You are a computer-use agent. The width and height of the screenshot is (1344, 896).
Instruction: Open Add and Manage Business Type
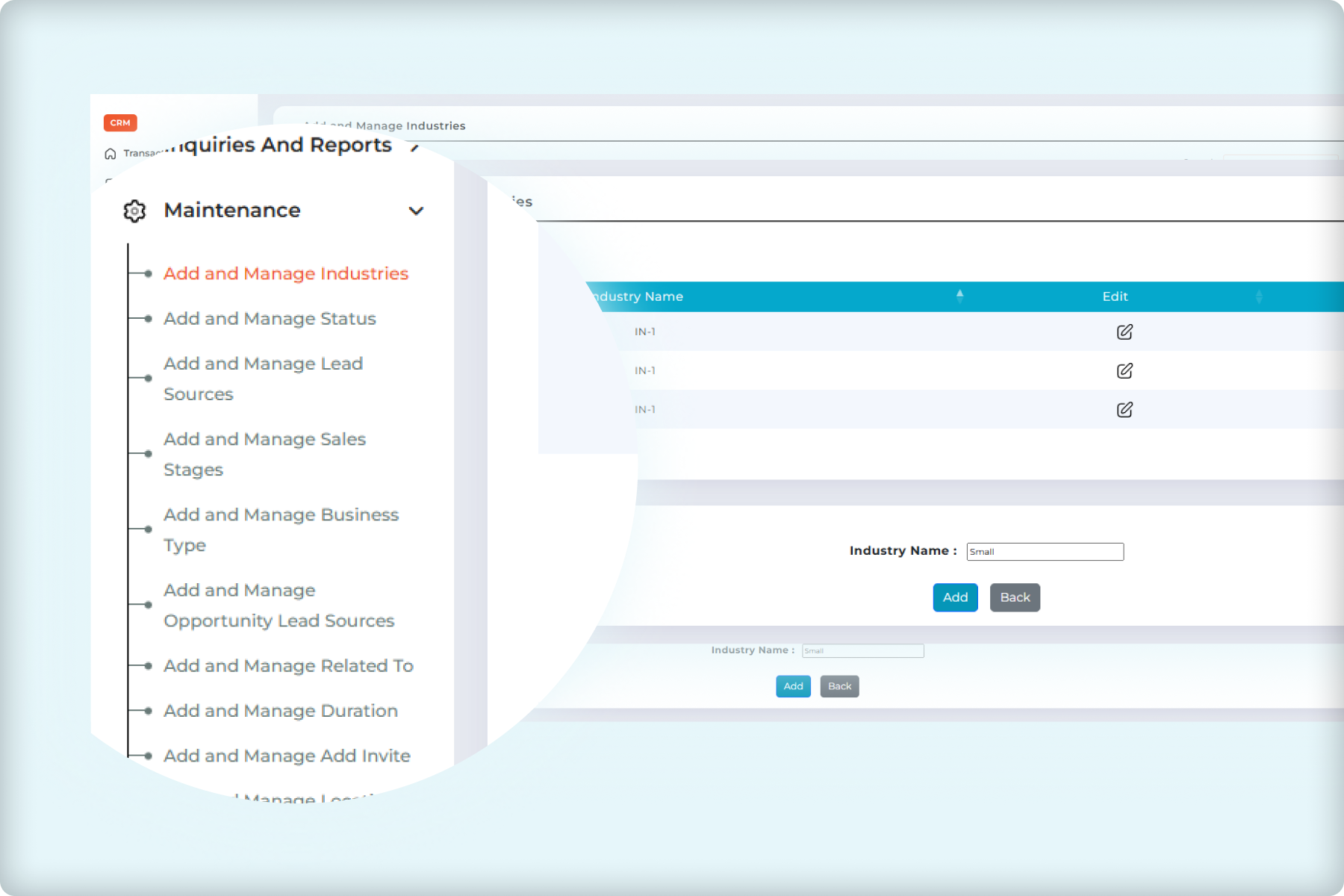pos(281,529)
